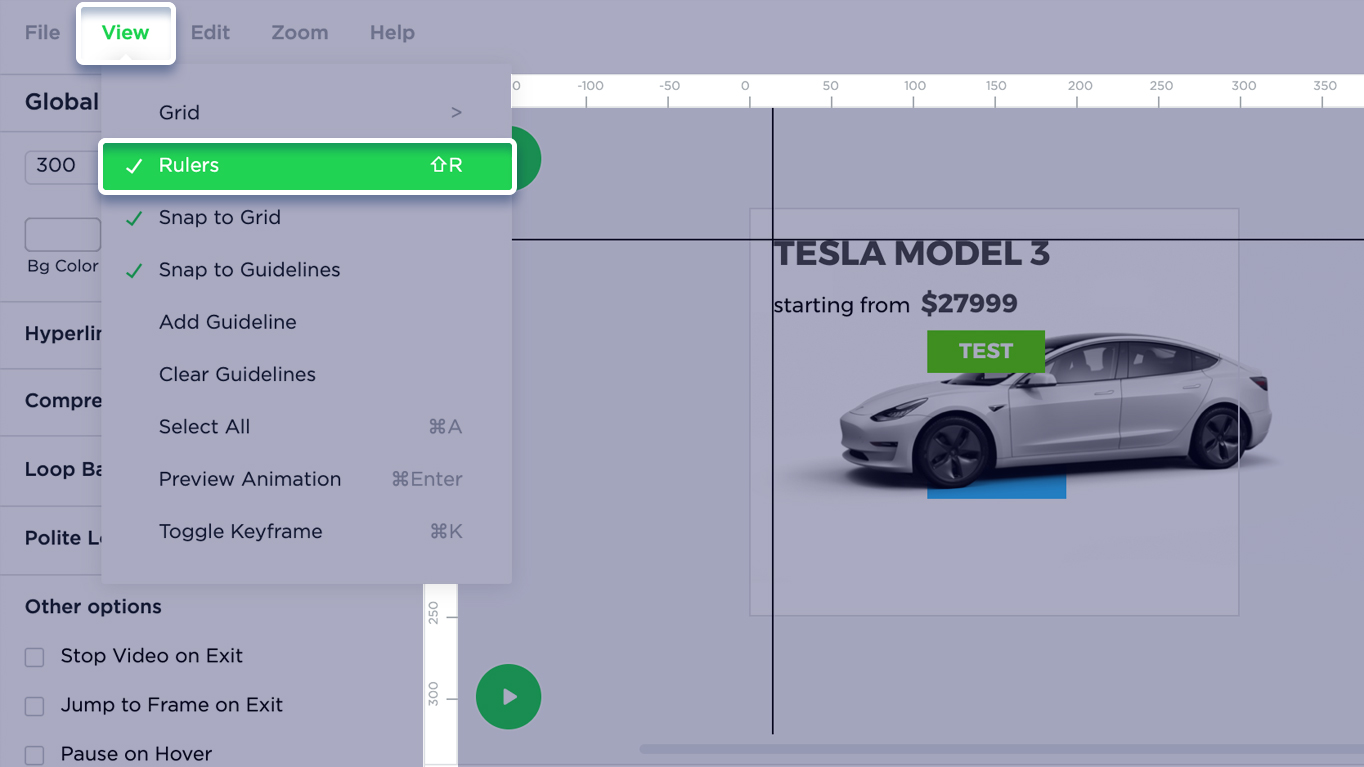Viewport: 1364px width, 767px height.
Task: Click the Other options heading
Action: pos(93,607)
